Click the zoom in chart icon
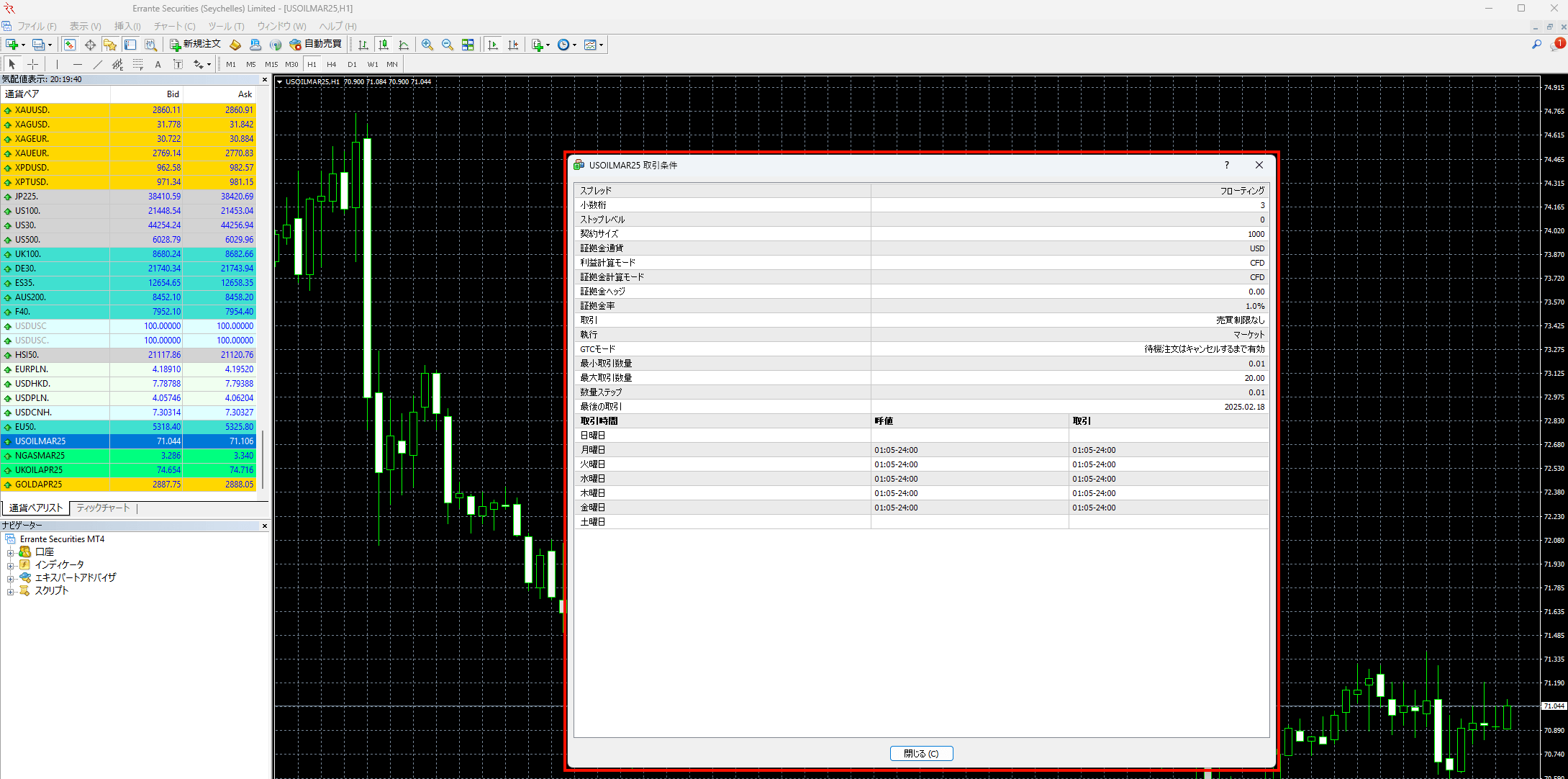This screenshot has width=1568, height=779. coord(427,45)
